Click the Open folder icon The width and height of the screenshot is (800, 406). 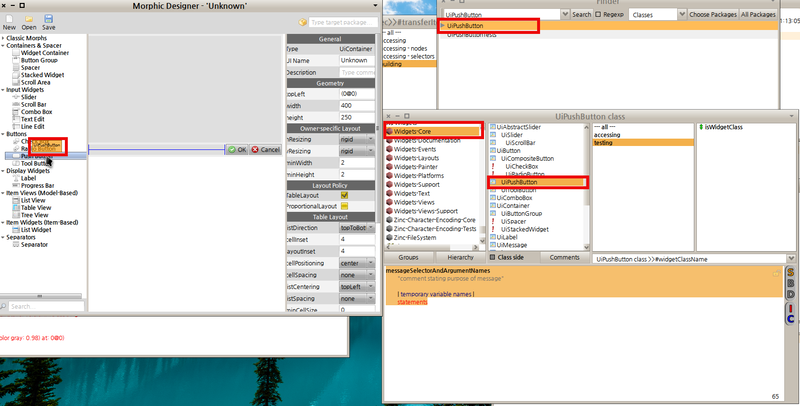(x=28, y=19)
